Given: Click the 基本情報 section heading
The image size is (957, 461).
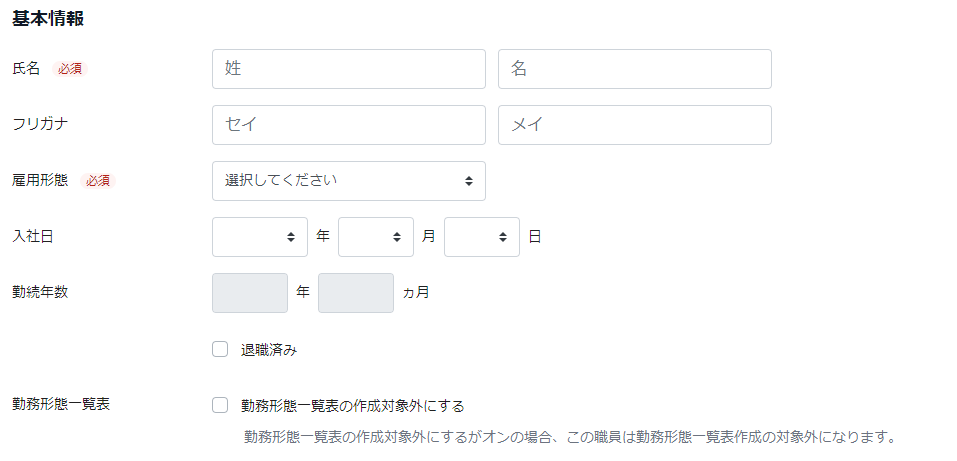Looking at the screenshot, I should click(48, 19).
